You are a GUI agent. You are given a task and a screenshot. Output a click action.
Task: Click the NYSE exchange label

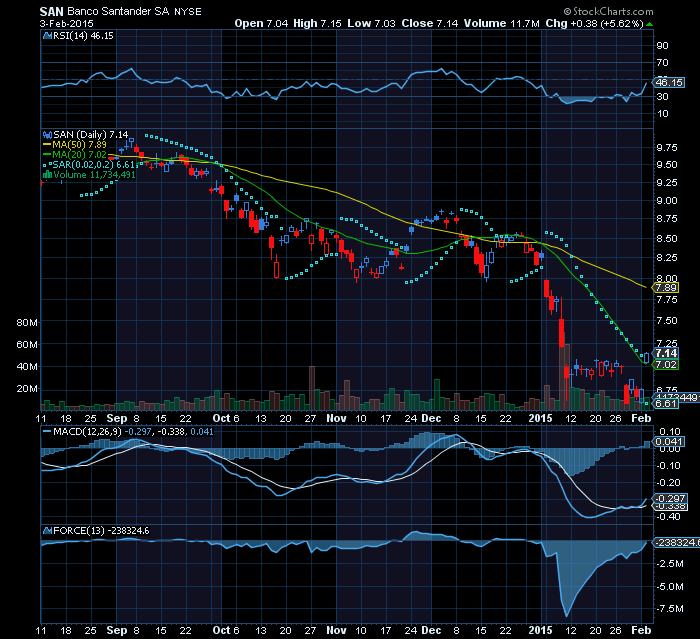pos(188,12)
